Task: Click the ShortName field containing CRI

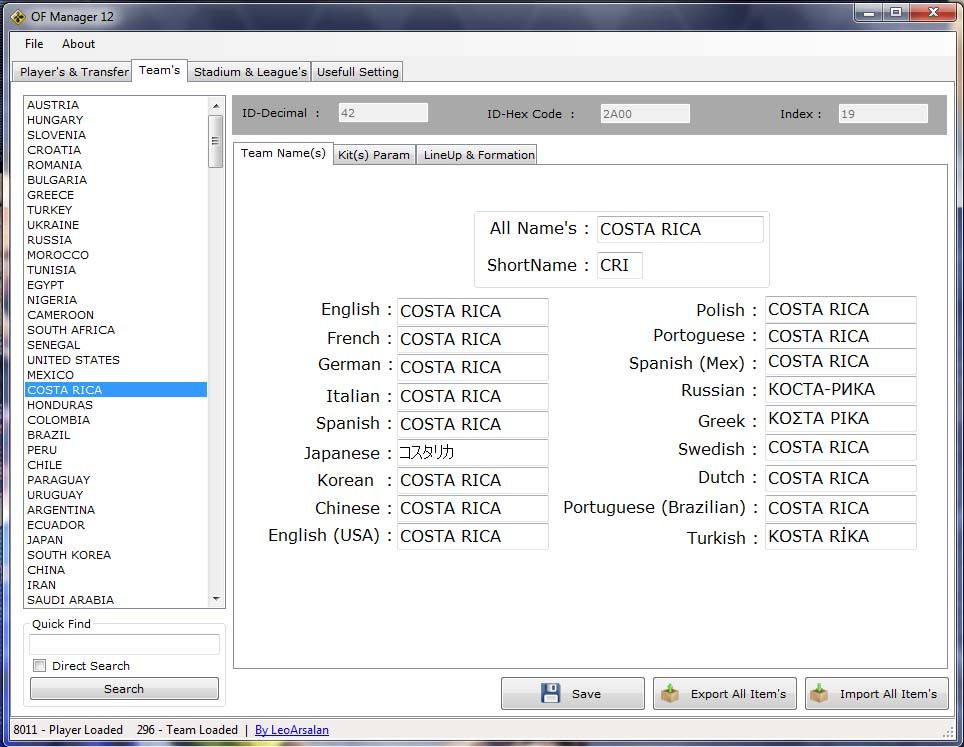Action: click(x=619, y=266)
